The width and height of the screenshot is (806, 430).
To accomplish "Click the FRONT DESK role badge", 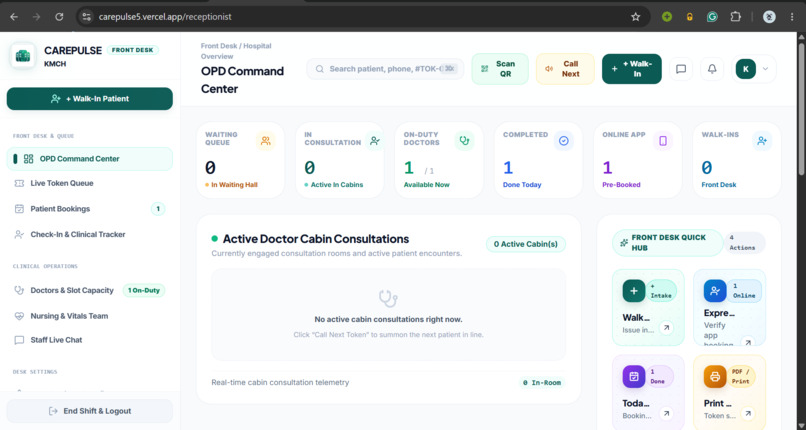I will pyautogui.click(x=133, y=50).
